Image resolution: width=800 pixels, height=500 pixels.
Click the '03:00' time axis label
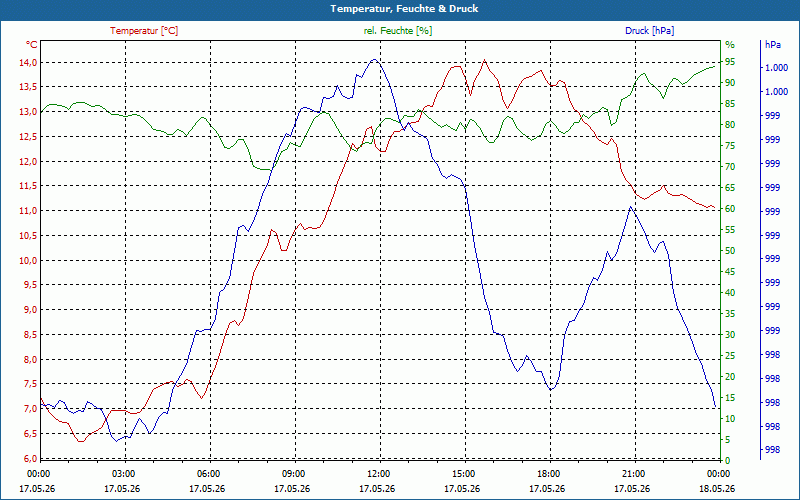[122, 474]
